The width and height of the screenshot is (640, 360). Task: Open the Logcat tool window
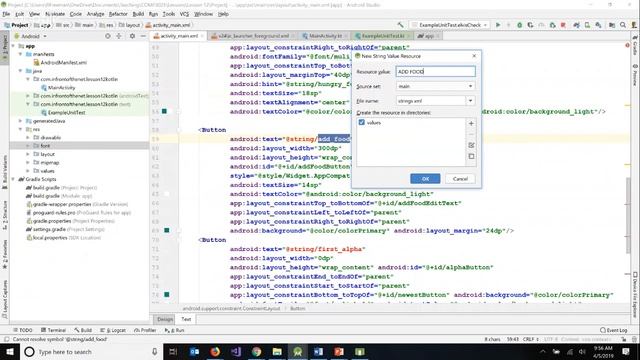click(114, 330)
